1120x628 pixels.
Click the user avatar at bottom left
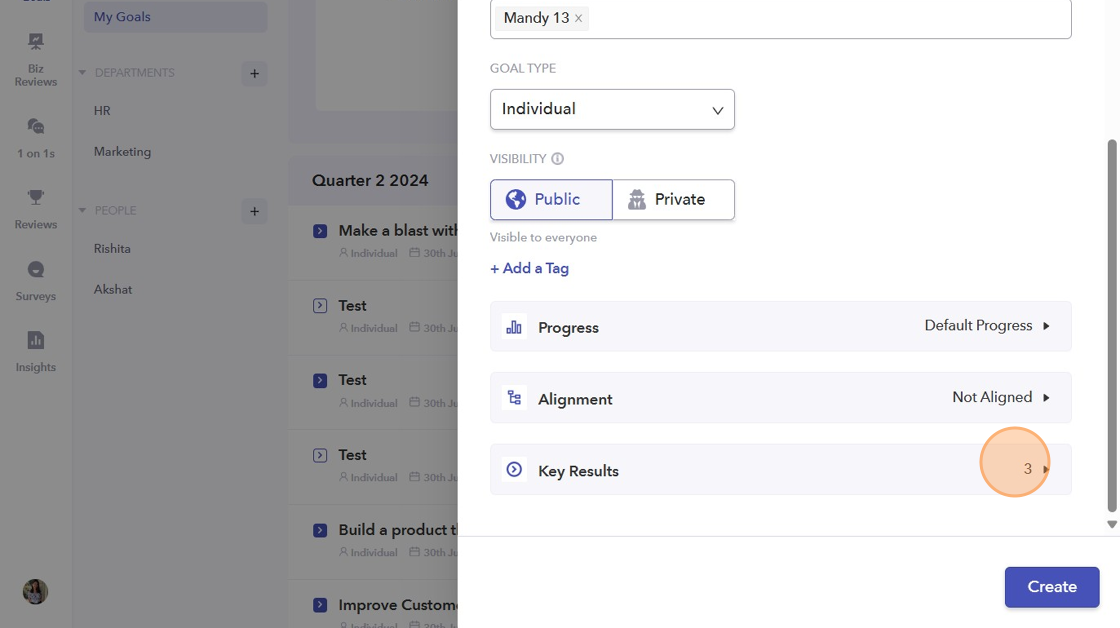click(x=36, y=591)
